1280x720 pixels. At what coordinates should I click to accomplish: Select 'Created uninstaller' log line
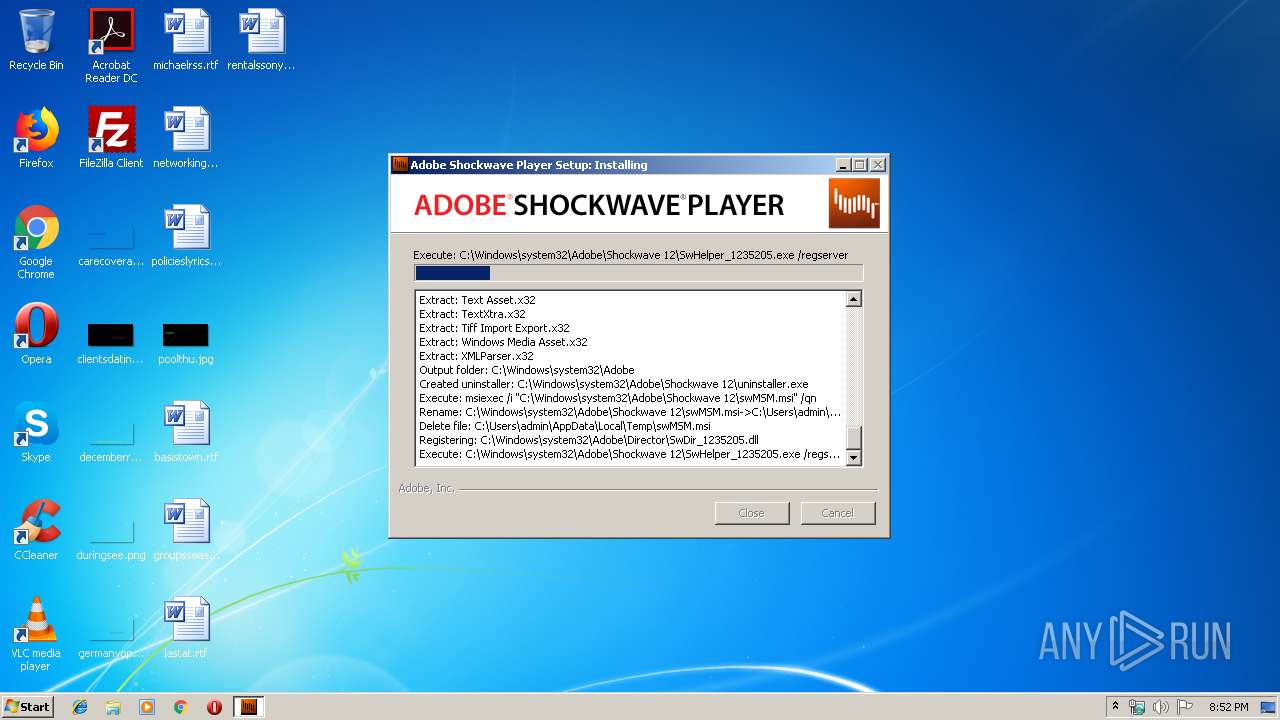[x=613, y=384]
